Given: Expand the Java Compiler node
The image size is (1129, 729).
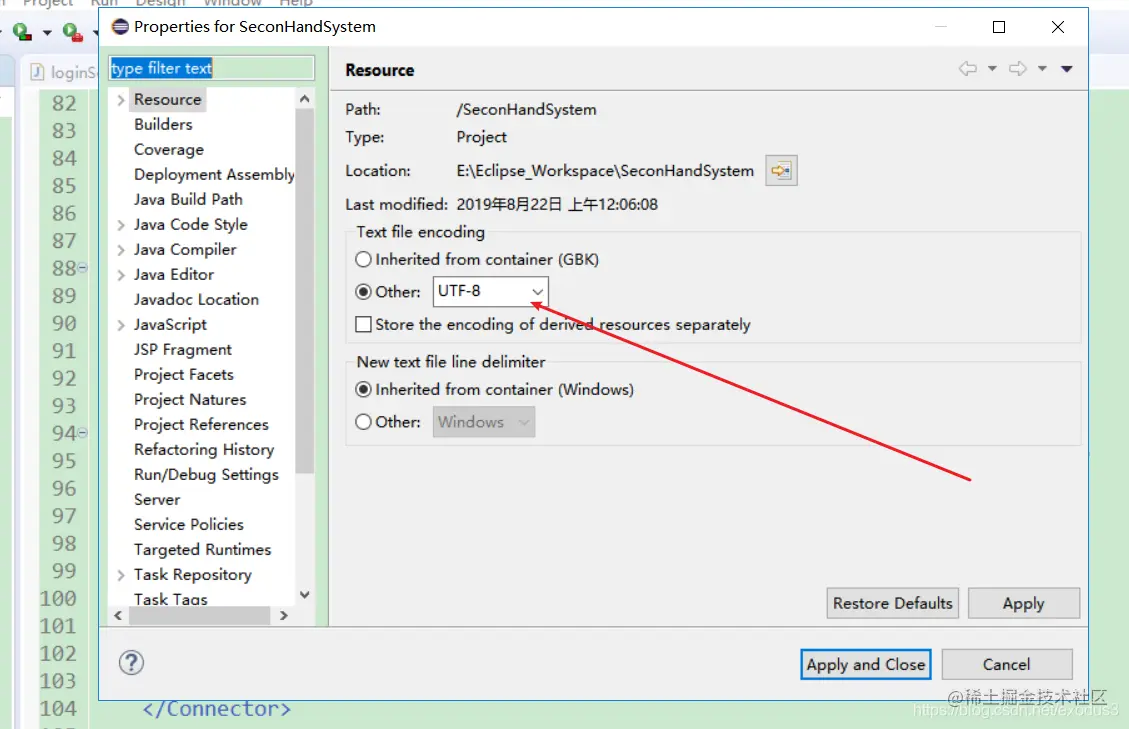Looking at the screenshot, I should point(121,251).
